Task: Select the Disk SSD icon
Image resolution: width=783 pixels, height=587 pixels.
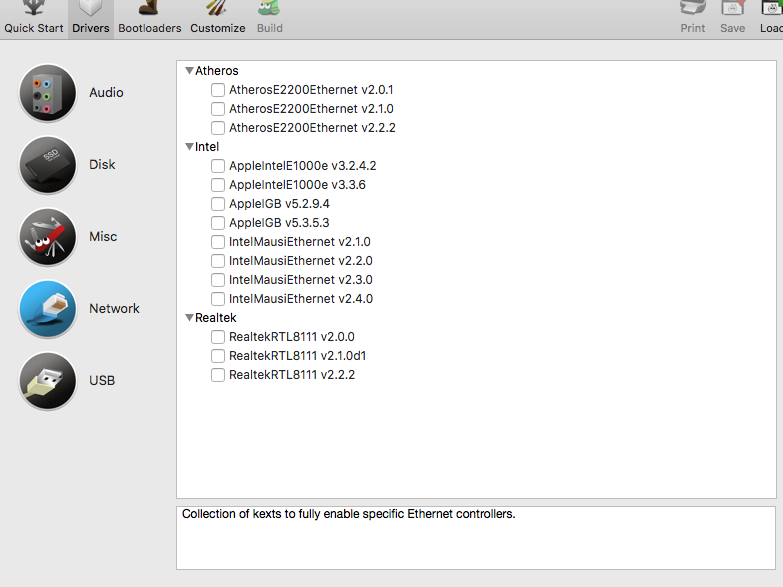Action: click(47, 165)
